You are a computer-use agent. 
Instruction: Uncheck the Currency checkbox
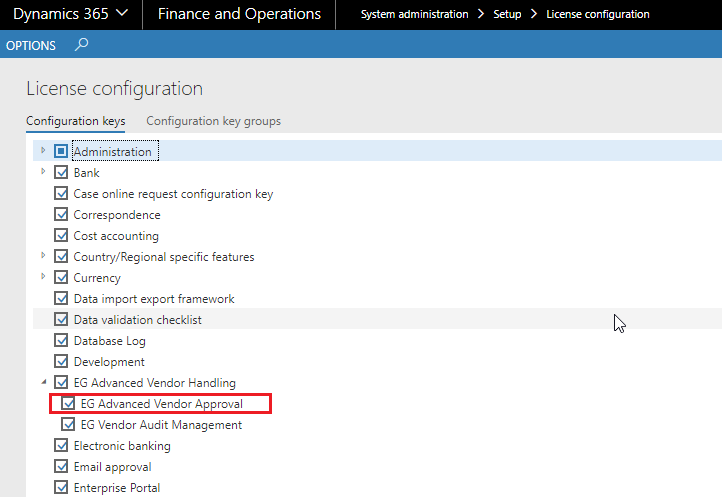click(x=61, y=277)
